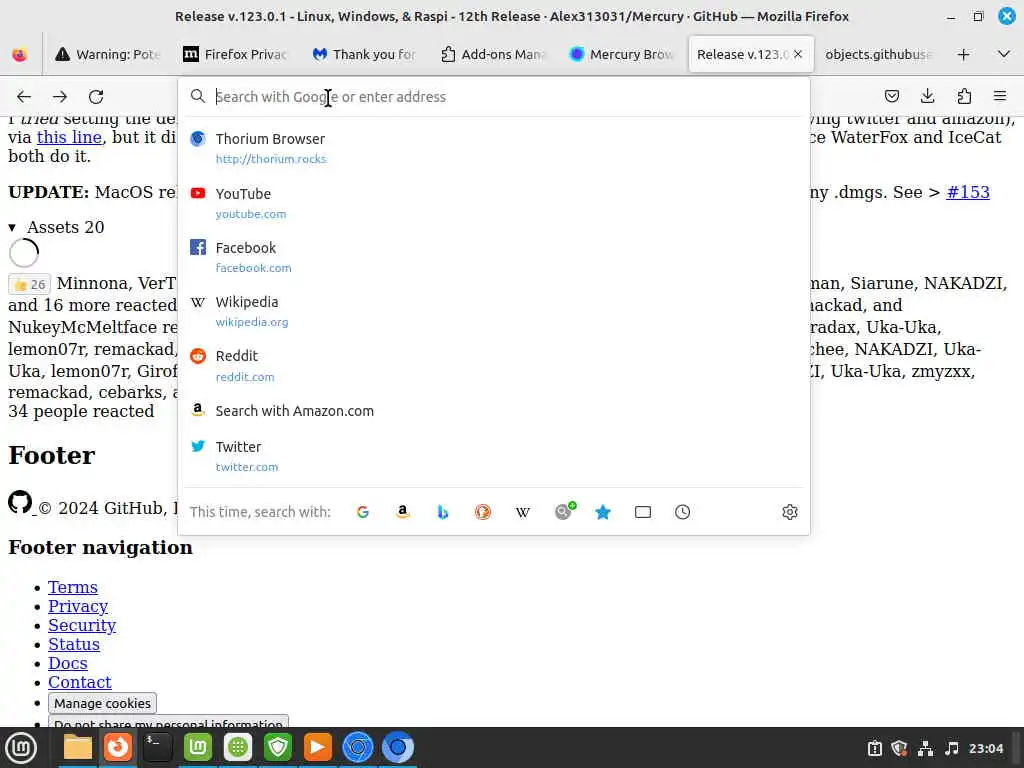Open the Extensions puzzle icon
Viewport: 1024px width, 768px height.
(x=964, y=97)
